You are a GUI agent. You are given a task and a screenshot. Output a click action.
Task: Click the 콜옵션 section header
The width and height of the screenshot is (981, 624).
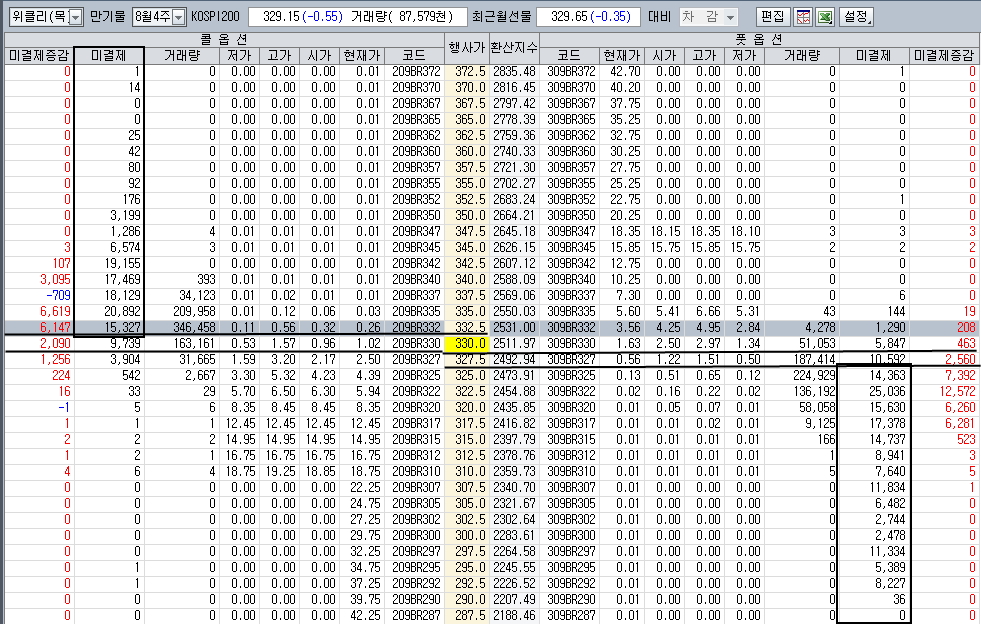pyautogui.click(x=223, y=37)
